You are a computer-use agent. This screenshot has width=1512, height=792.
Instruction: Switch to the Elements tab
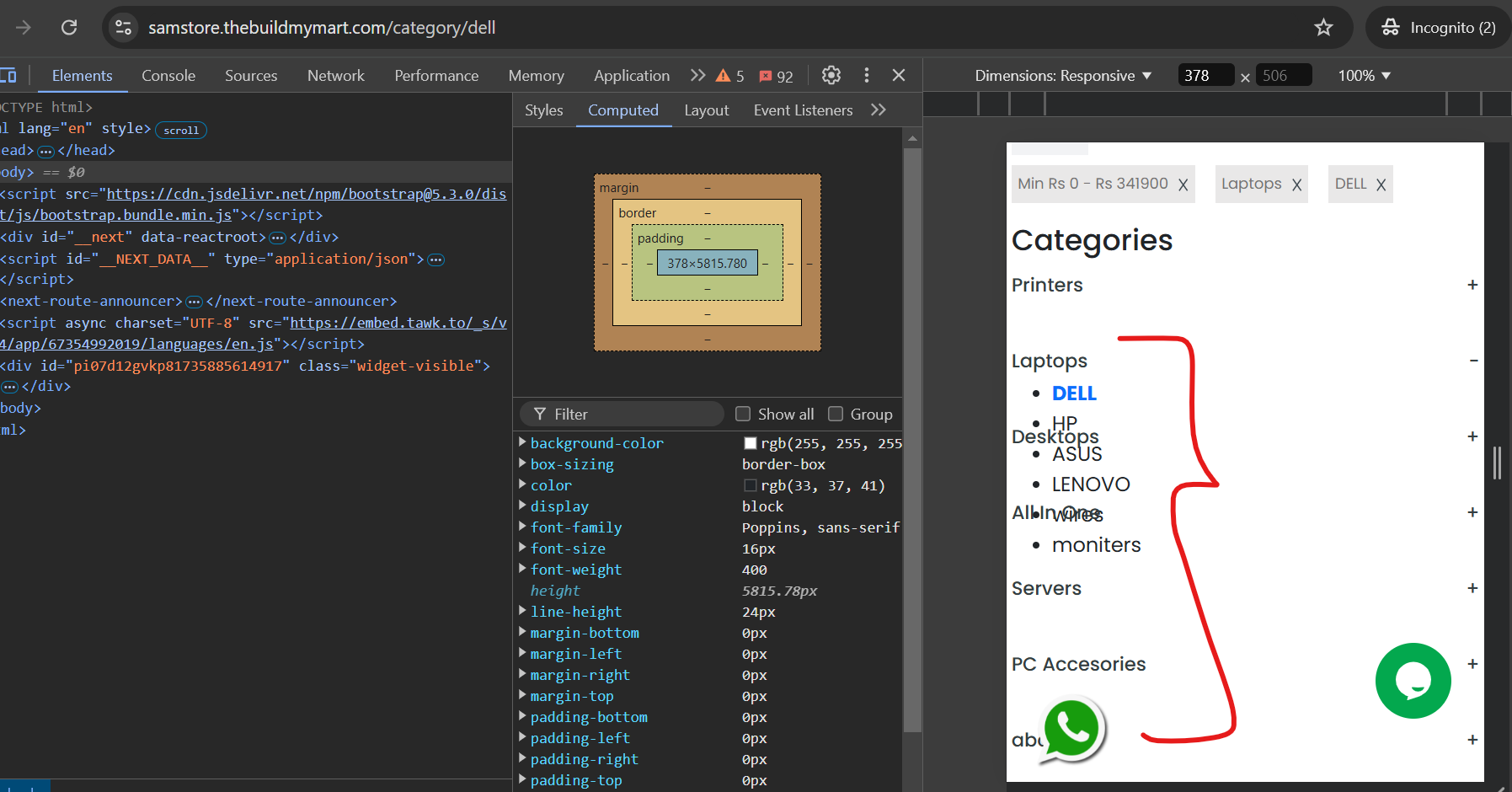pos(82,76)
